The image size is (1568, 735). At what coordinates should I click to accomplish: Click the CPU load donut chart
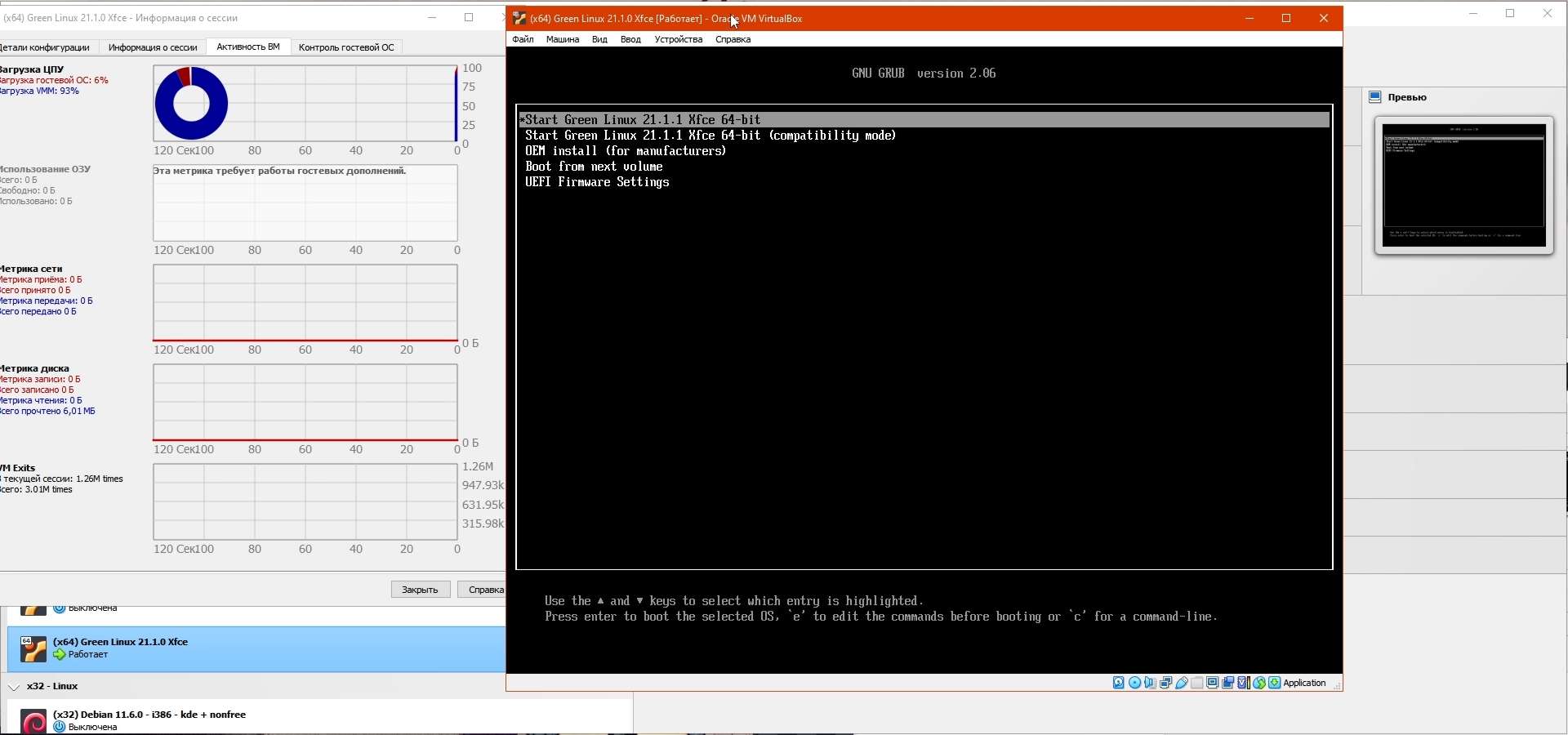(x=191, y=104)
